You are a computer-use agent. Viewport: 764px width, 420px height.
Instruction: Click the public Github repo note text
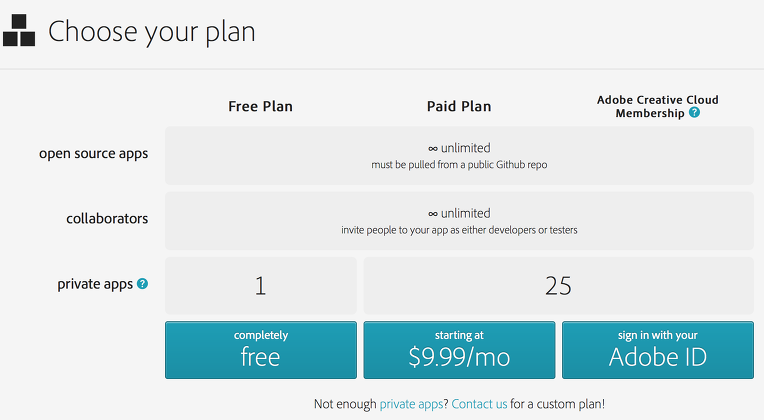[x=459, y=165]
